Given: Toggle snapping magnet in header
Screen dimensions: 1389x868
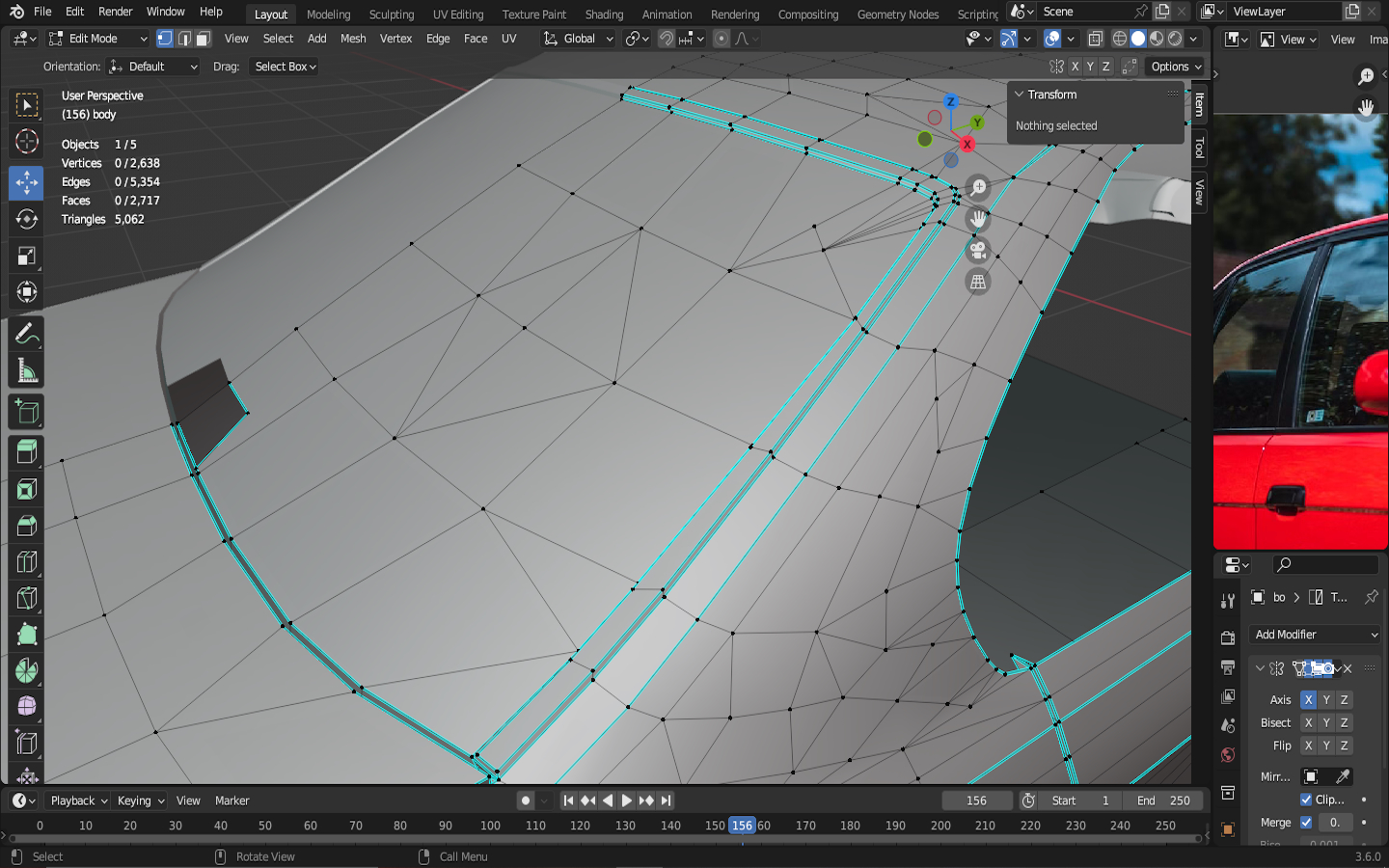Looking at the screenshot, I should tap(667, 39).
